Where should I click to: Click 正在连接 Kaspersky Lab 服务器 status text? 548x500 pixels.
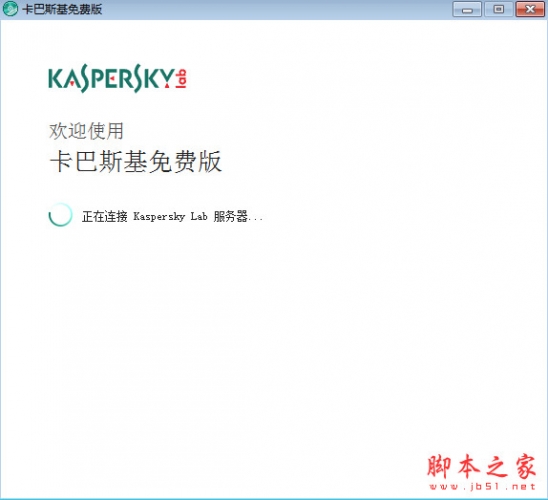pos(172,216)
